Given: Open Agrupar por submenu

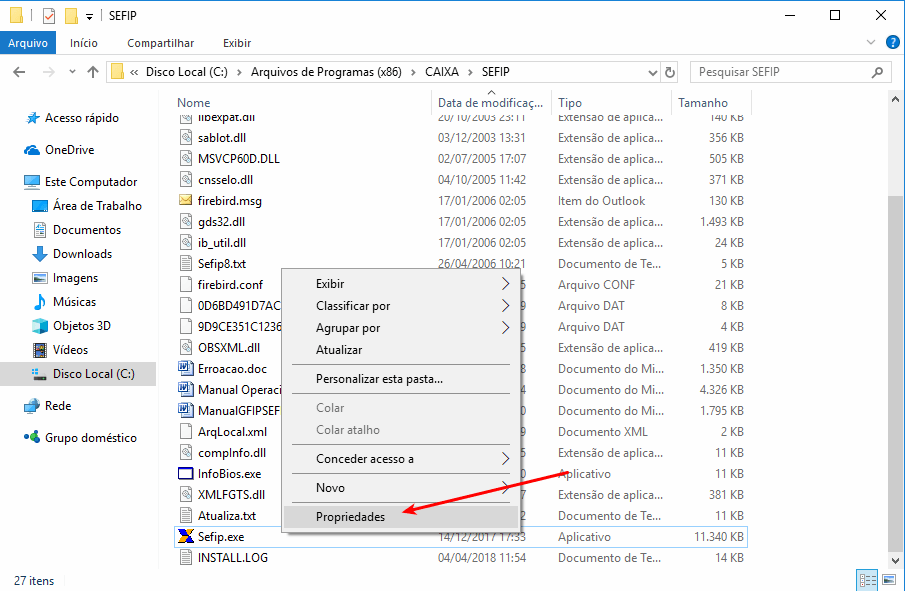Looking at the screenshot, I should (401, 328).
